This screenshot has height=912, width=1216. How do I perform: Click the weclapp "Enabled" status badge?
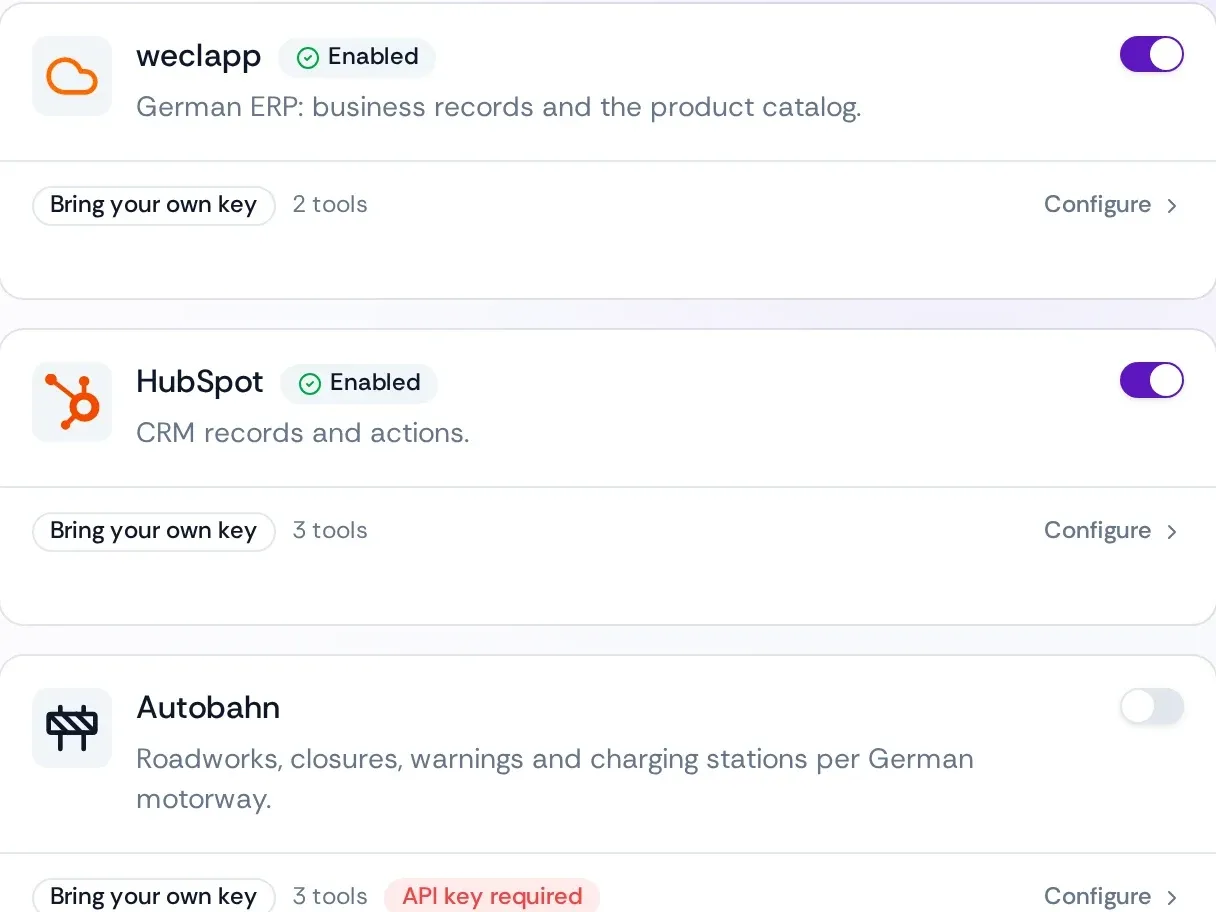[x=357, y=58]
